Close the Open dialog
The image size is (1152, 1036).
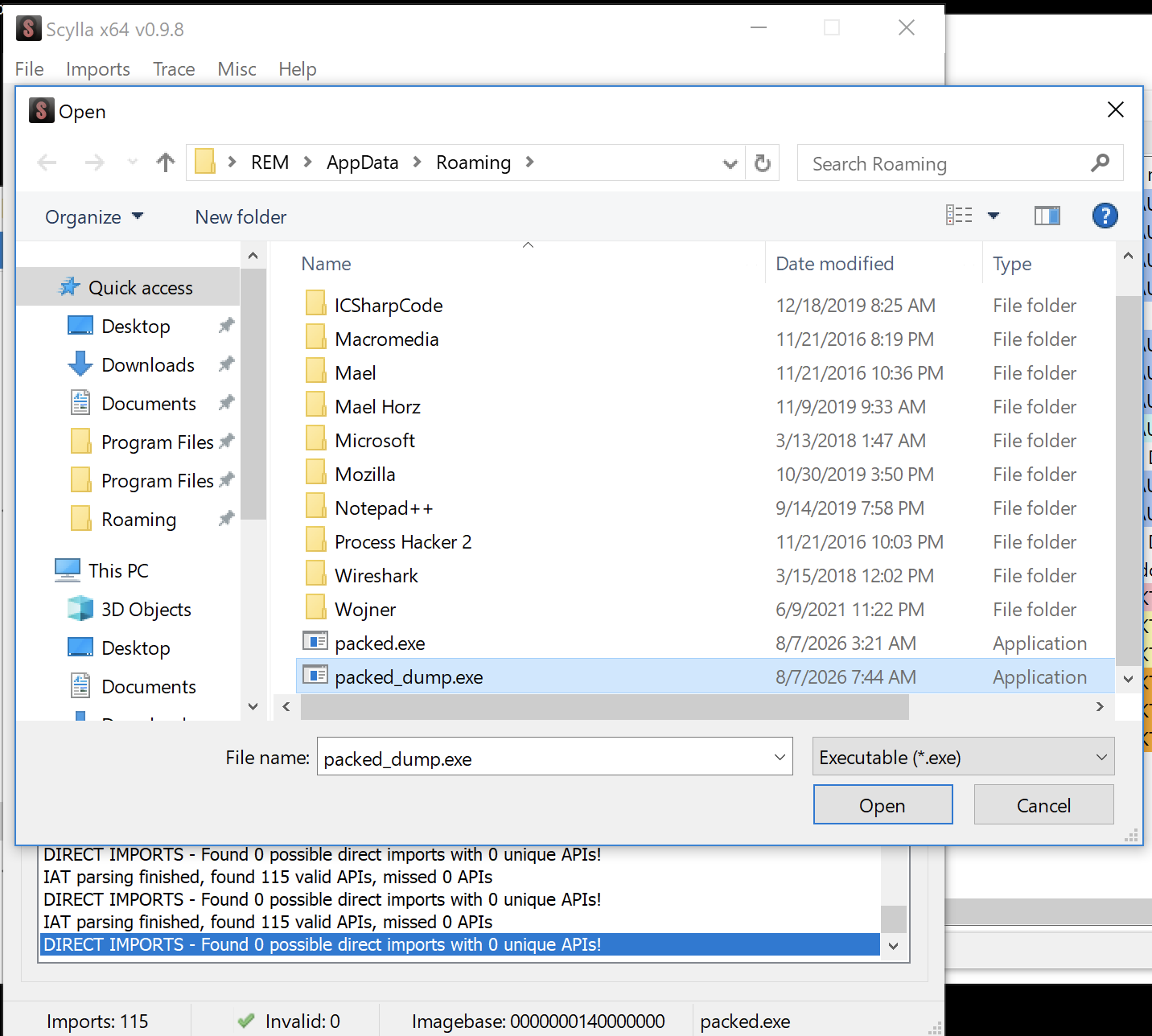click(1115, 109)
